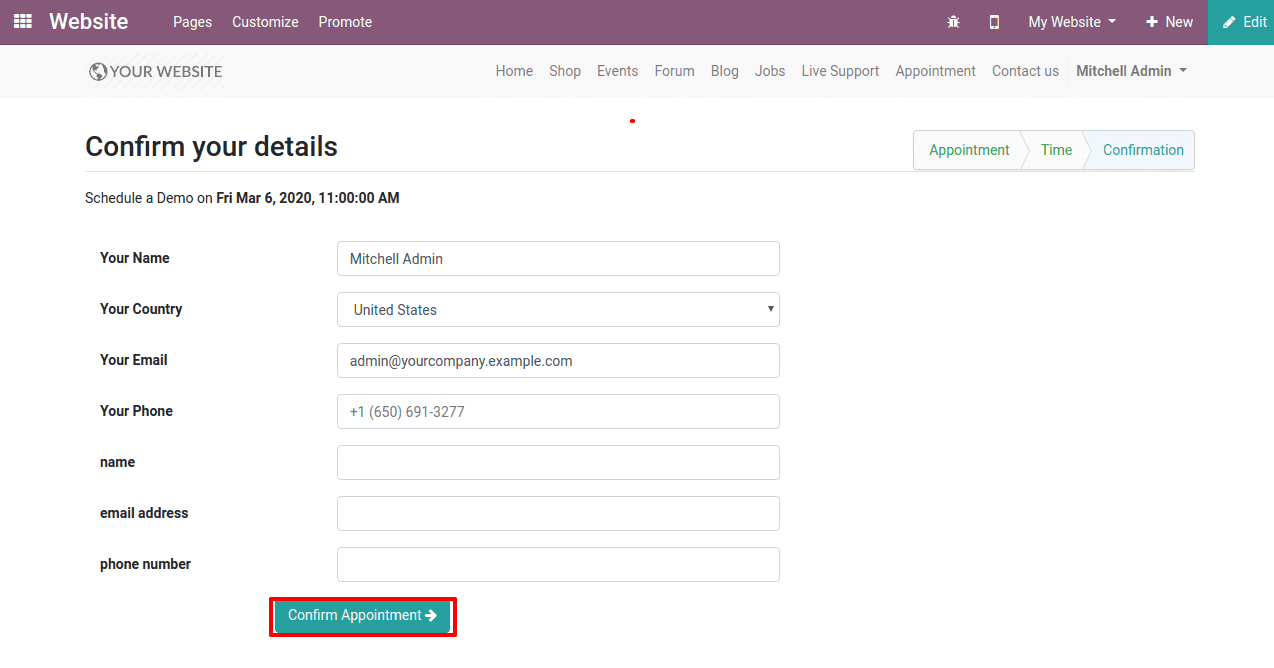Open the Live Support link

840,71
